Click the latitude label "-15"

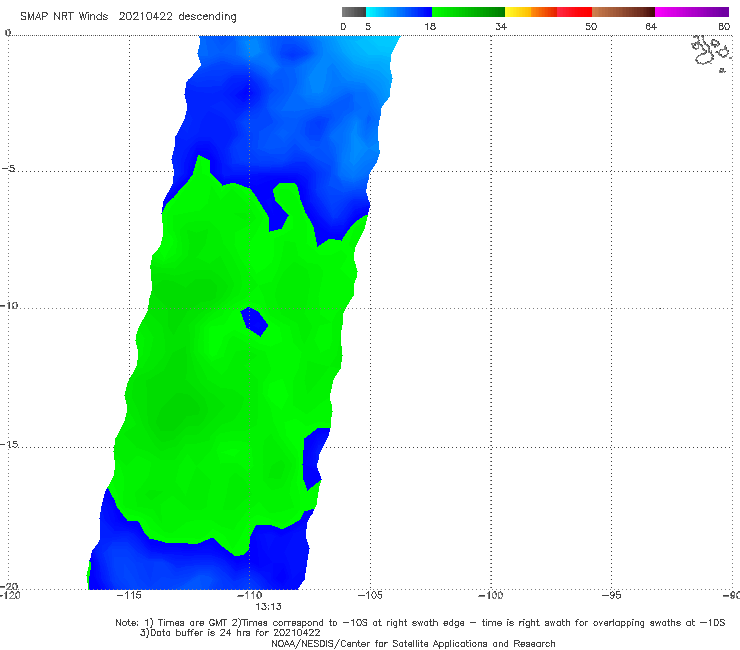tap(9, 444)
